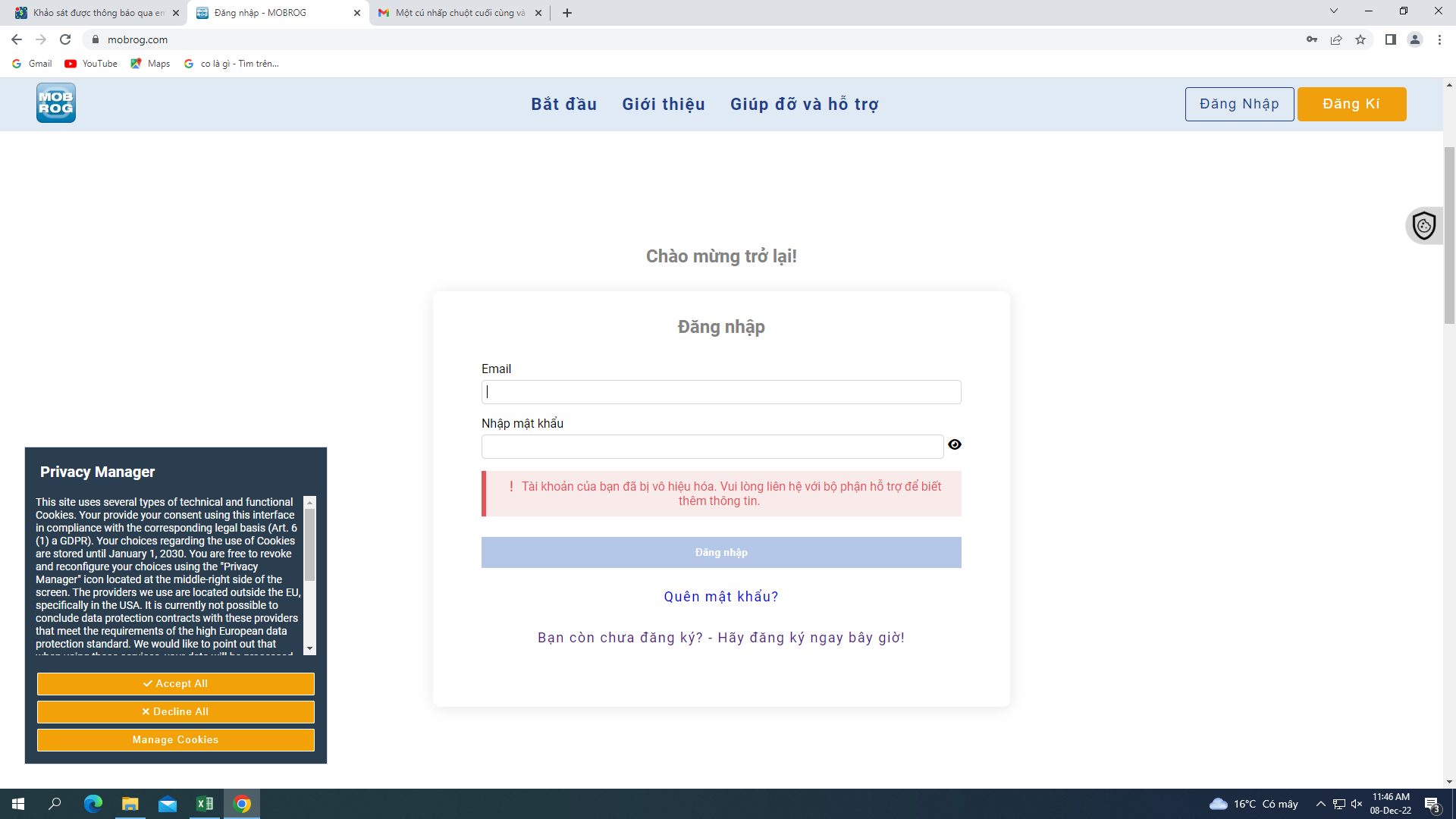Toggle password visibility eye icon
Image resolution: width=1456 pixels, height=819 pixels.
955,445
